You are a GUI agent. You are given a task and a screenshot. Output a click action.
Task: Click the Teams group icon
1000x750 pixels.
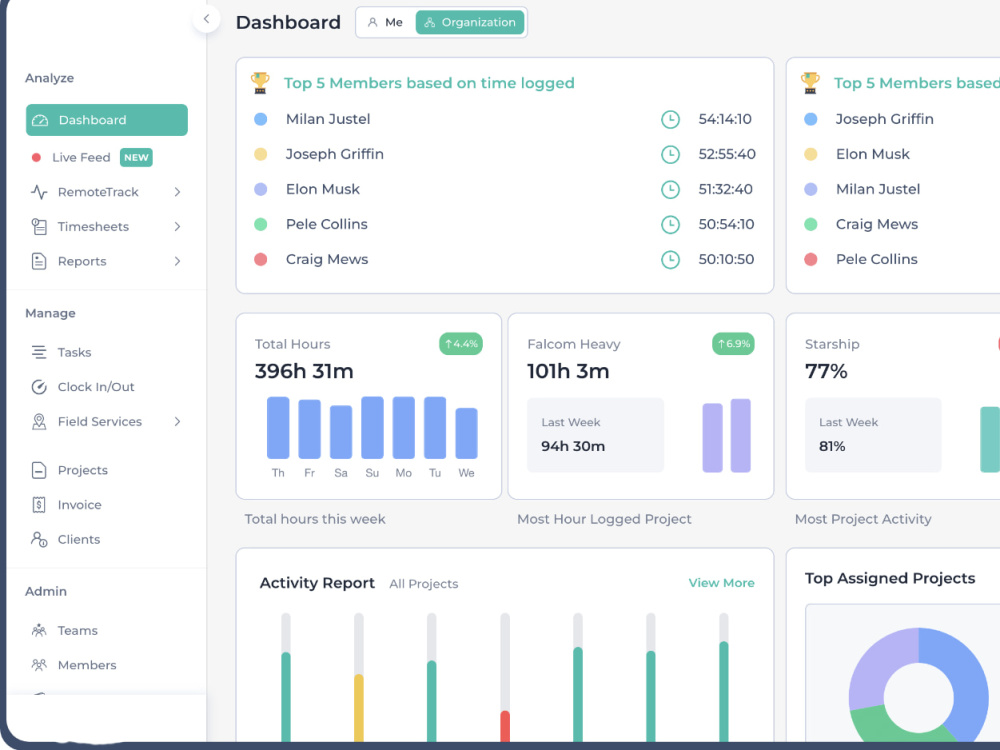pyautogui.click(x=39, y=630)
